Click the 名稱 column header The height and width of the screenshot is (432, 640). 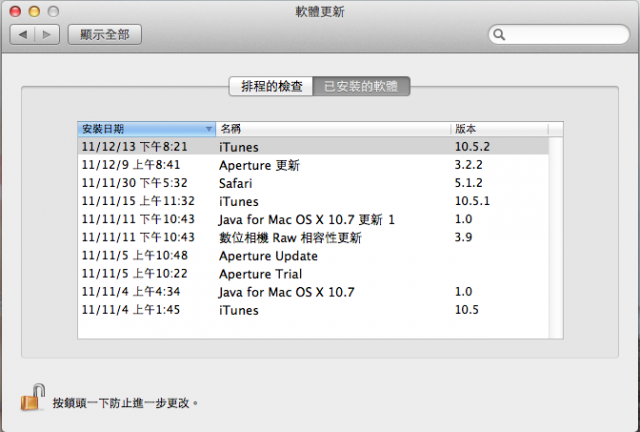(x=333, y=129)
